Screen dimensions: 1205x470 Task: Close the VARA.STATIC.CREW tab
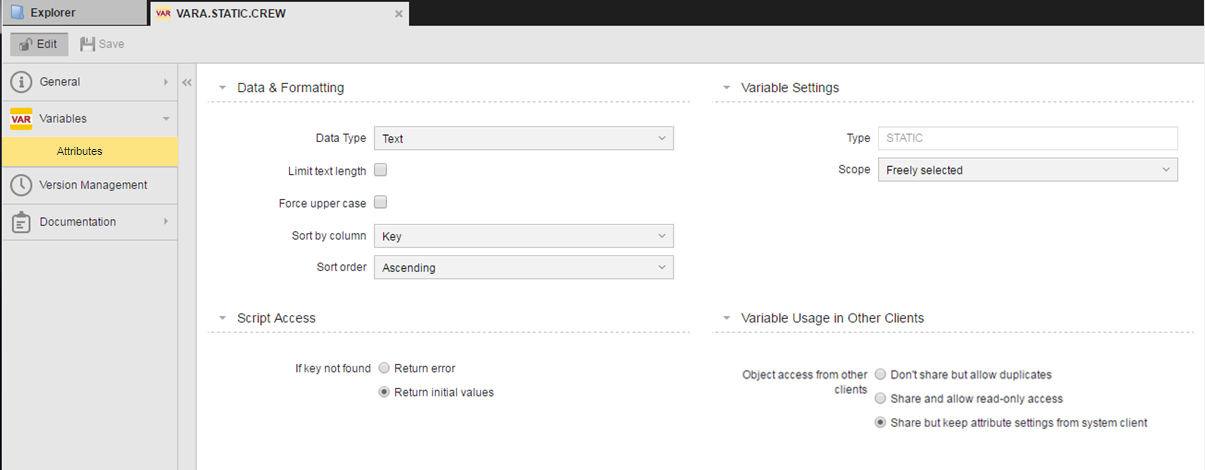[x=398, y=14]
